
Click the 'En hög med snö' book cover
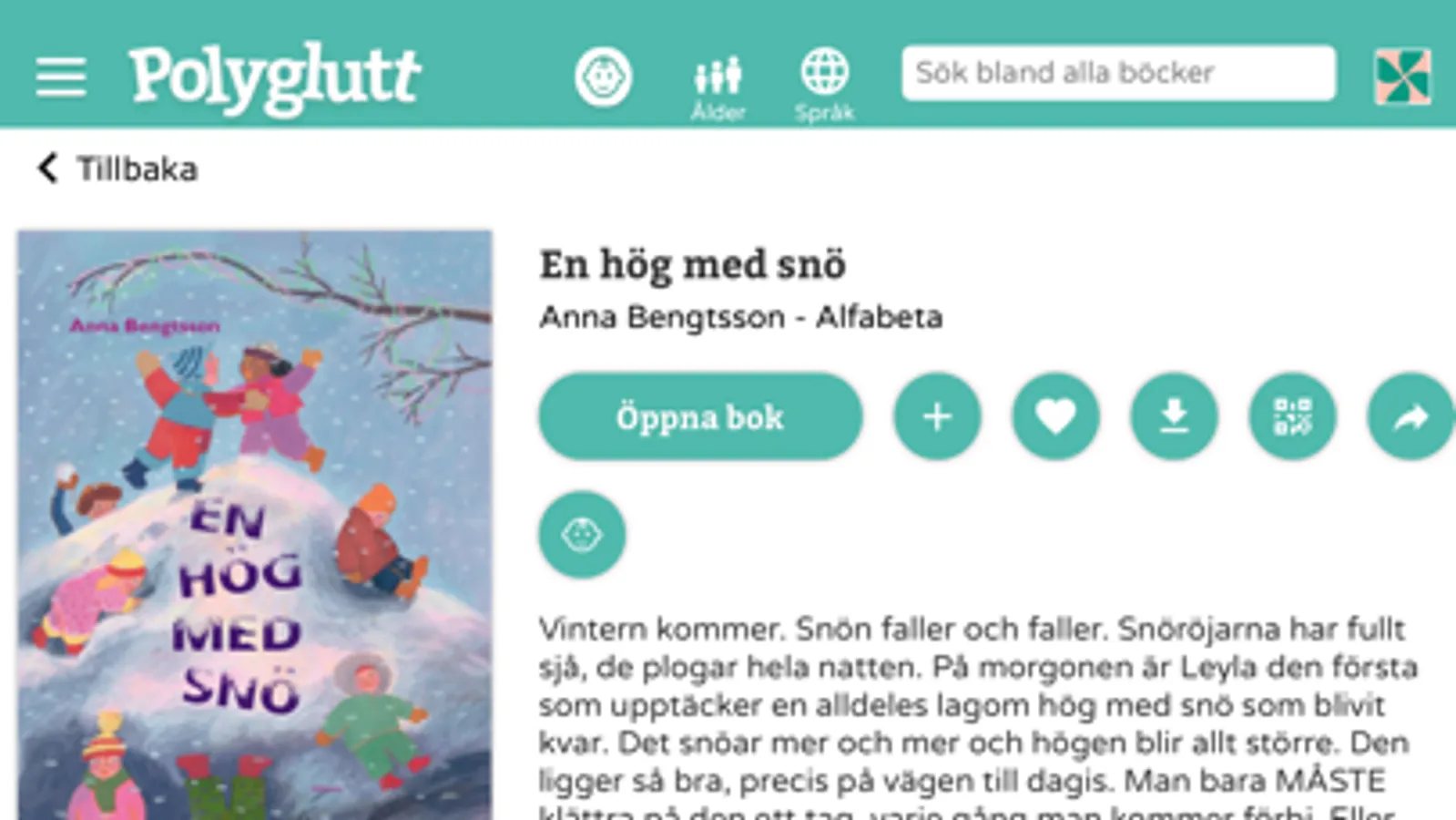click(x=255, y=525)
